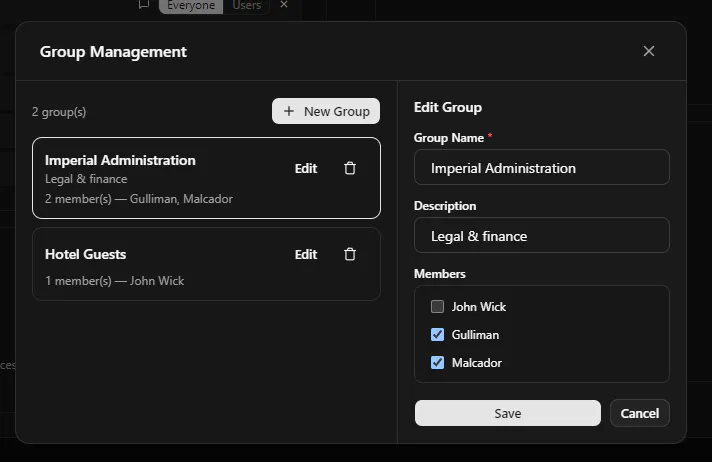Check the John Wick member checkbox
Image resolution: width=712 pixels, height=462 pixels.
pos(437,307)
